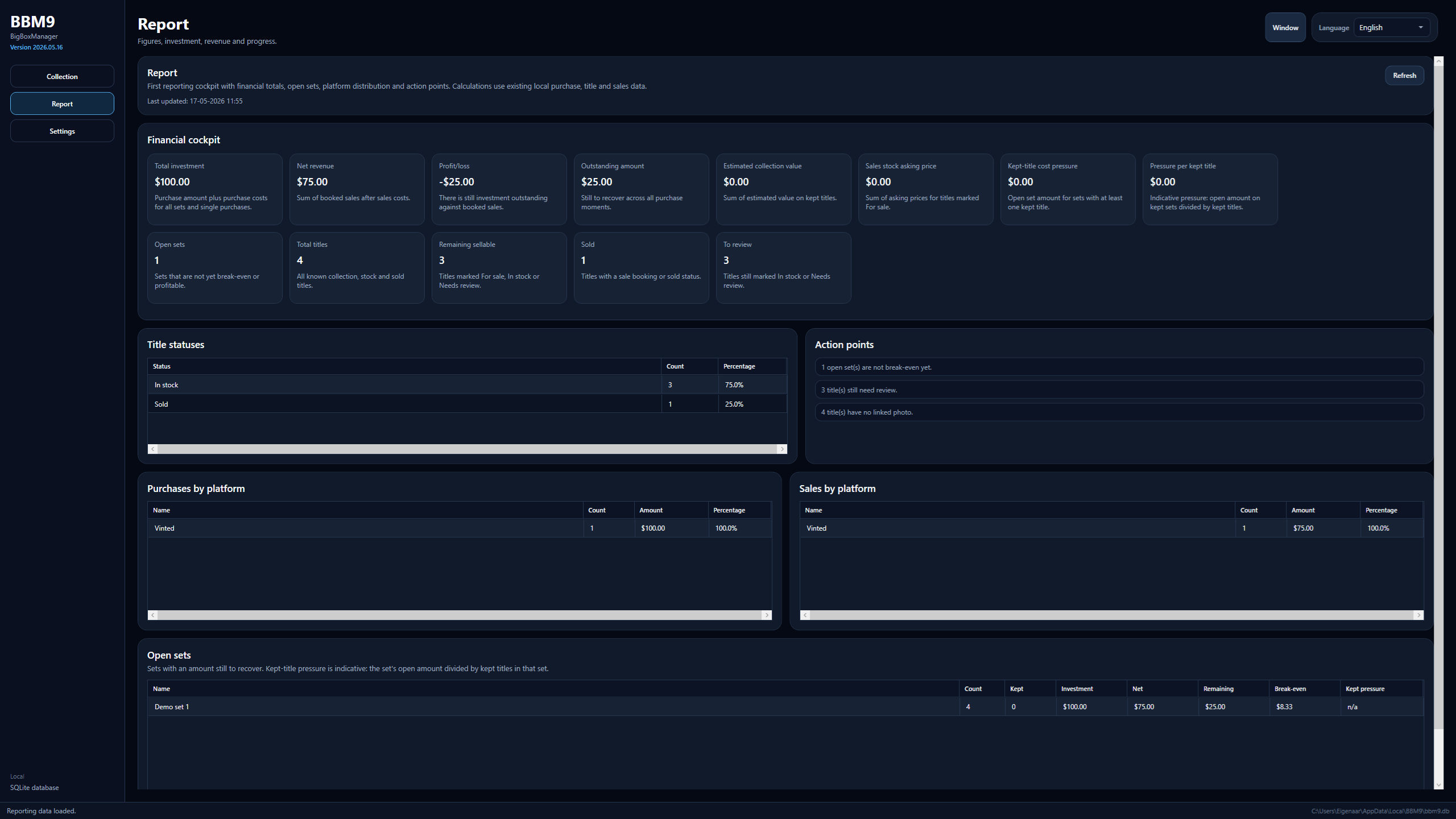The width and height of the screenshot is (1456, 819).
Task: Click Sales by platform left scroll arrow
Action: [805, 615]
